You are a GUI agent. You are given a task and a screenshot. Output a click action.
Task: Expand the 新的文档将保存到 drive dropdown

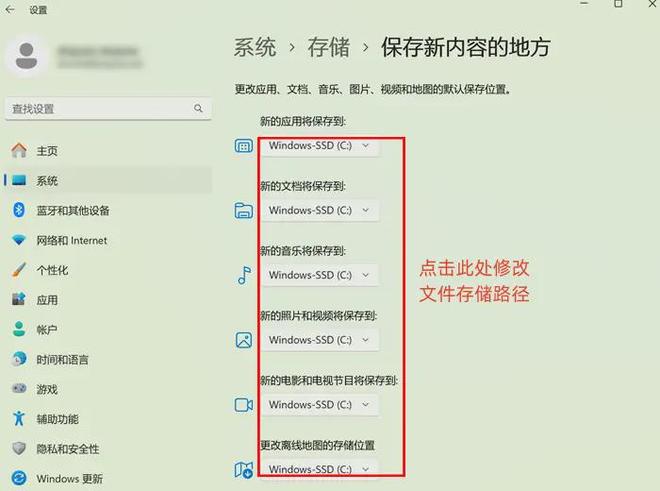point(319,210)
